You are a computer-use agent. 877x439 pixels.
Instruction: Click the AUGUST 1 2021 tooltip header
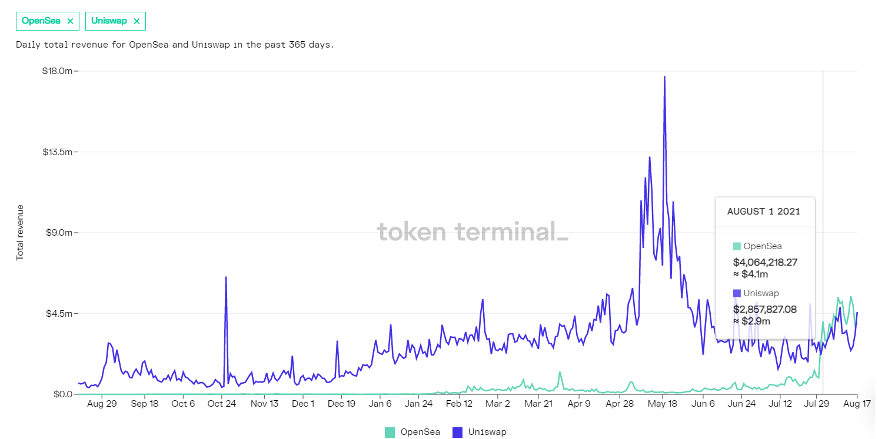pyautogui.click(x=765, y=213)
